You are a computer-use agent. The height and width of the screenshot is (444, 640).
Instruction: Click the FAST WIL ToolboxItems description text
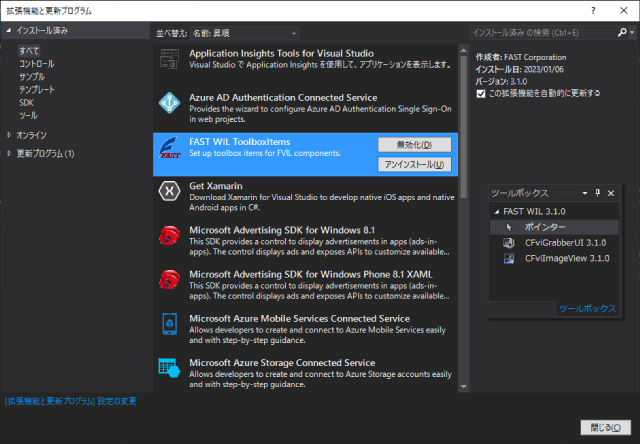tap(265, 153)
